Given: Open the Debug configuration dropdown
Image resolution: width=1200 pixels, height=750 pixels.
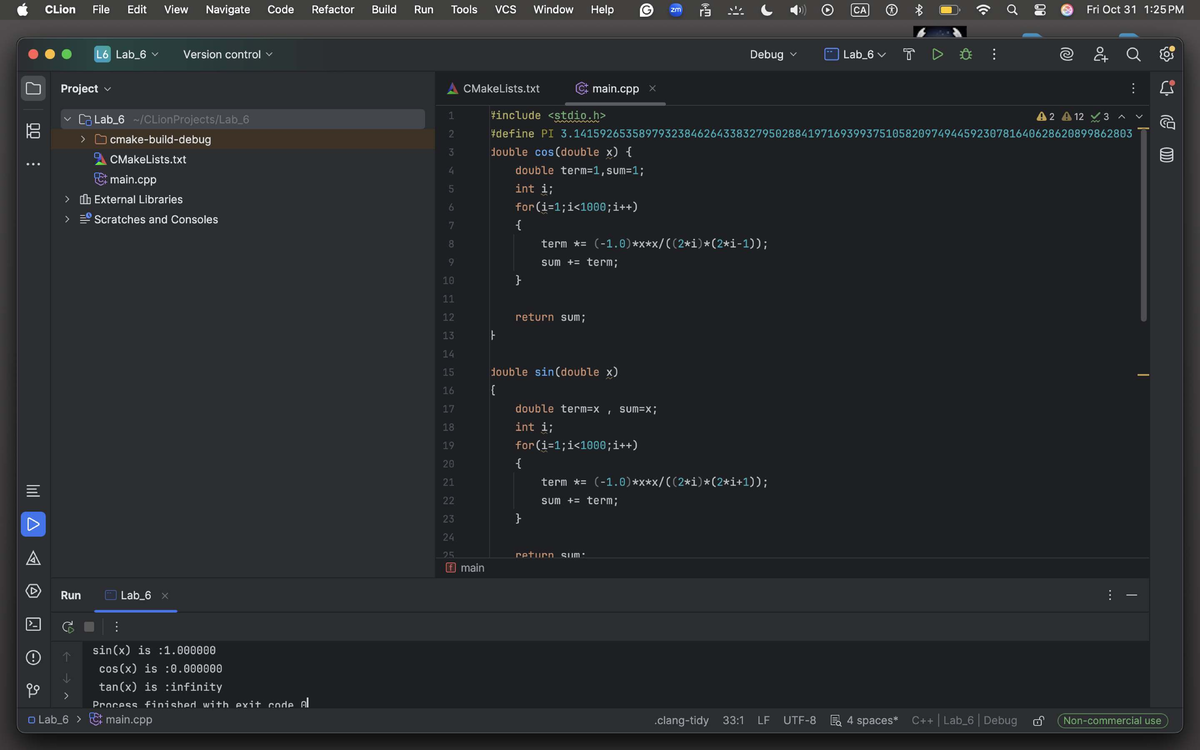Looking at the screenshot, I should point(773,54).
